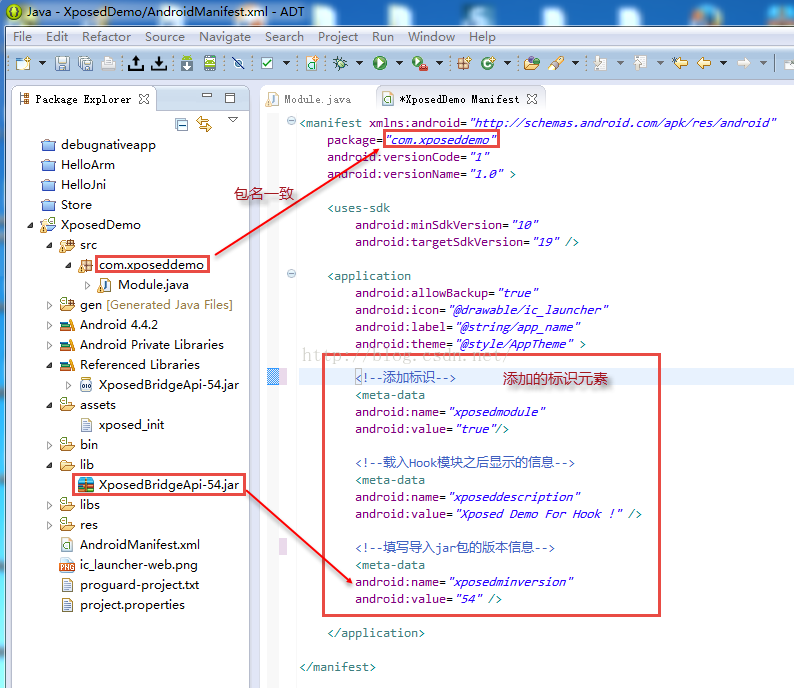Collapse the manifest element fold marker
The image size is (794, 688).
[291, 120]
